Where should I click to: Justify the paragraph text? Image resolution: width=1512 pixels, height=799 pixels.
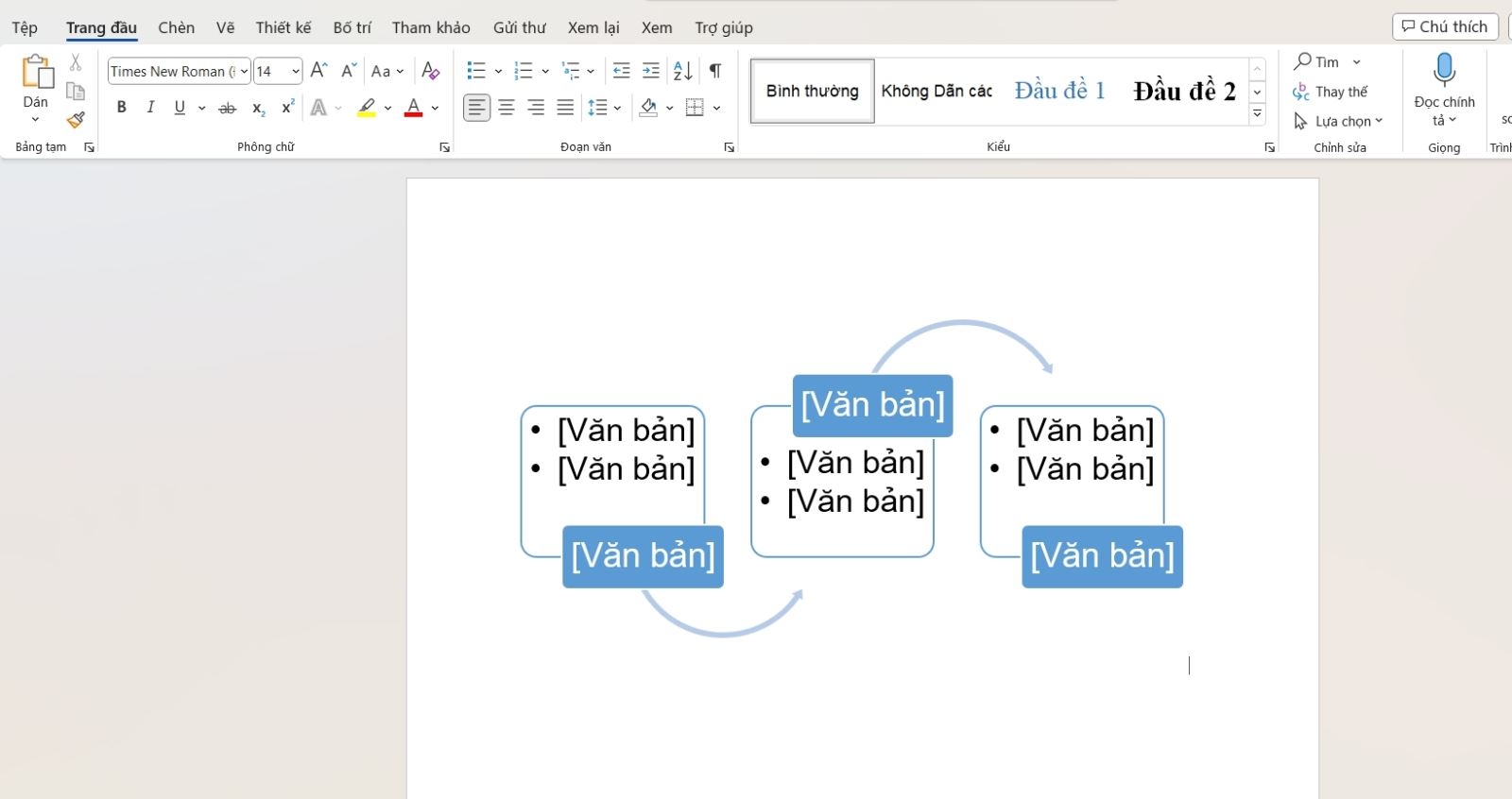(x=565, y=108)
